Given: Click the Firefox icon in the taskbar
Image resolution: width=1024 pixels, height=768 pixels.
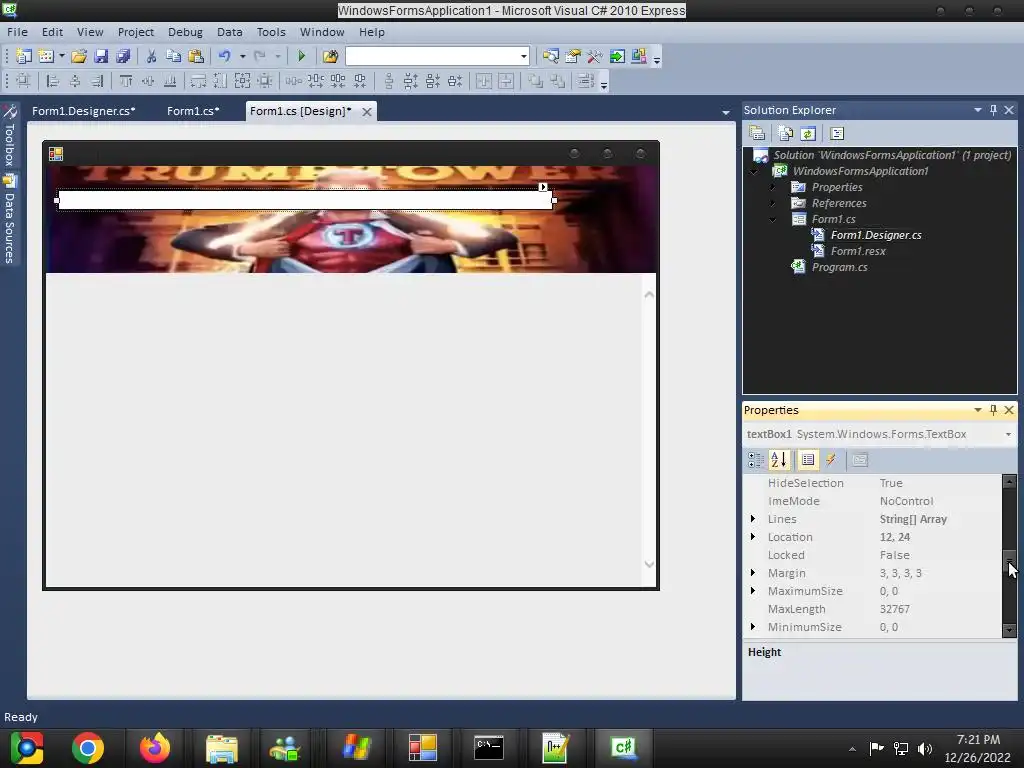Looking at the screenshot, I should pyautogui.click(x=155, y=748).
